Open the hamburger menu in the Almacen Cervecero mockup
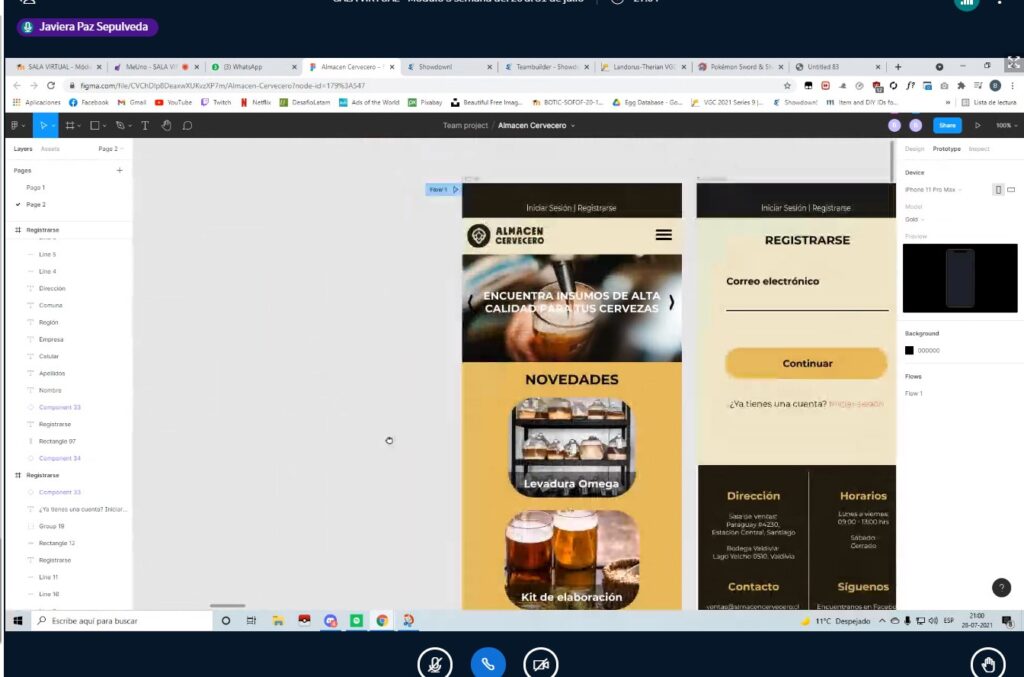The width and height of the screenshot is (1024, 677). [x=664, y=234]
